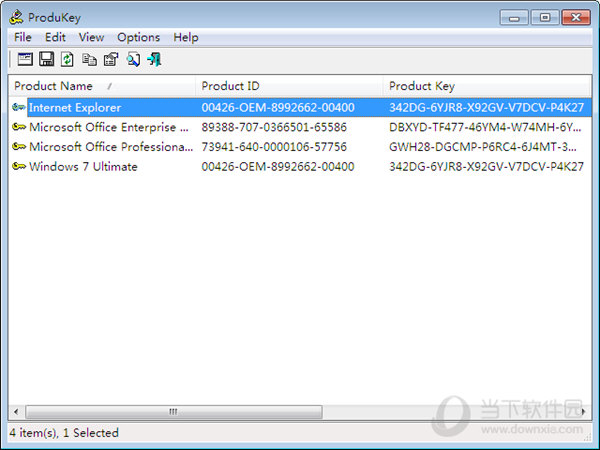The height and width of the screenshot is (450, 600).
Task: Click the key icon beside Windows 7 Ultimate
Action: coord(19,167)
